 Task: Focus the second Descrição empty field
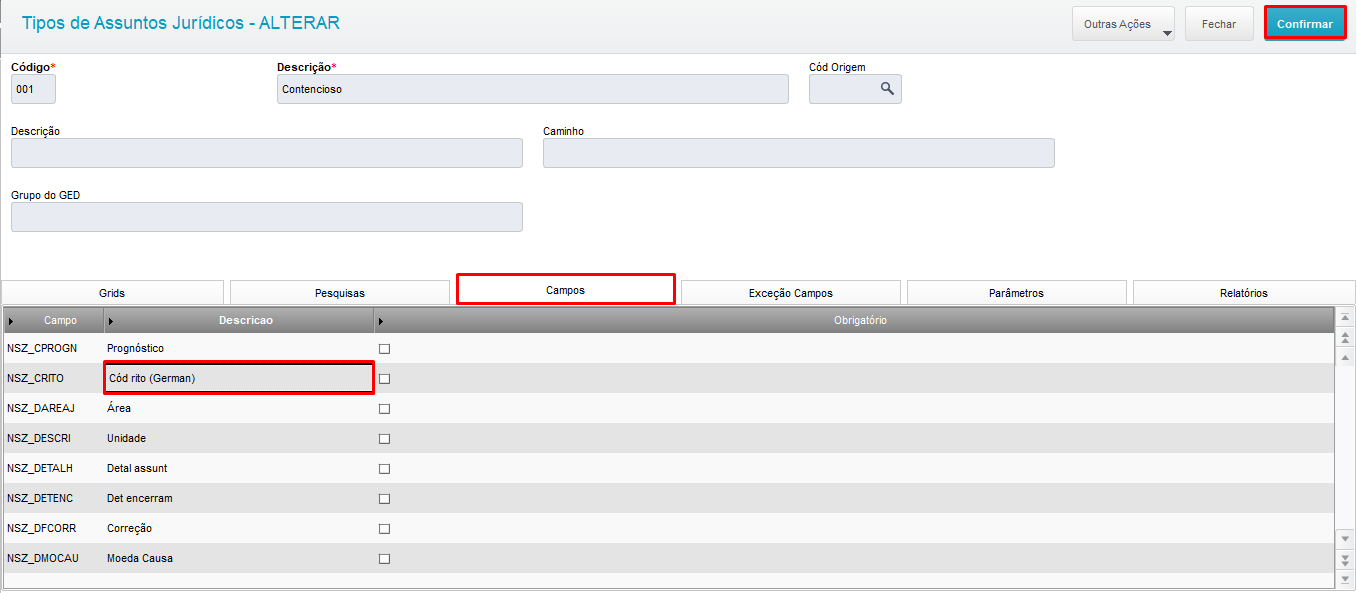pos(267,153)
